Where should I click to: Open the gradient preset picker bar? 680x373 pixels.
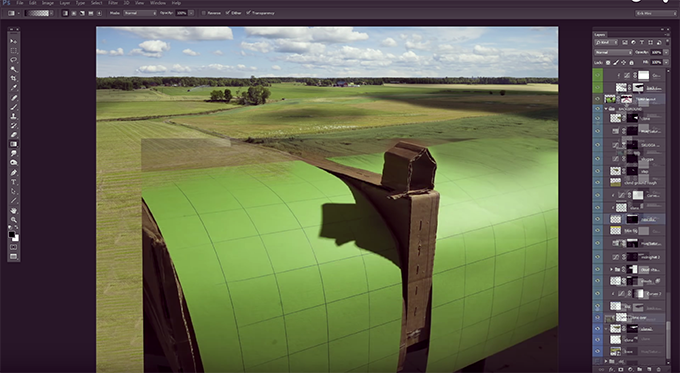click(38, 13)
